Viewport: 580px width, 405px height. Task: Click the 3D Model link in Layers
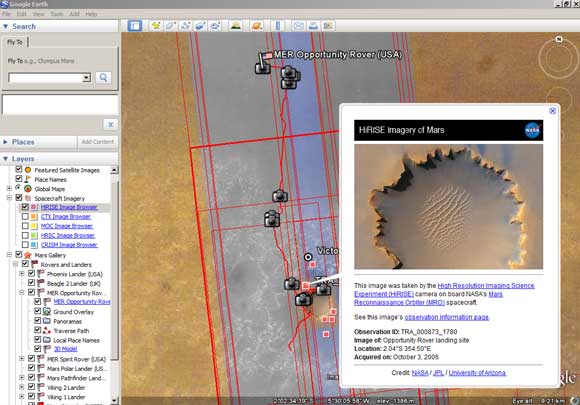click(x=65, y=349)
